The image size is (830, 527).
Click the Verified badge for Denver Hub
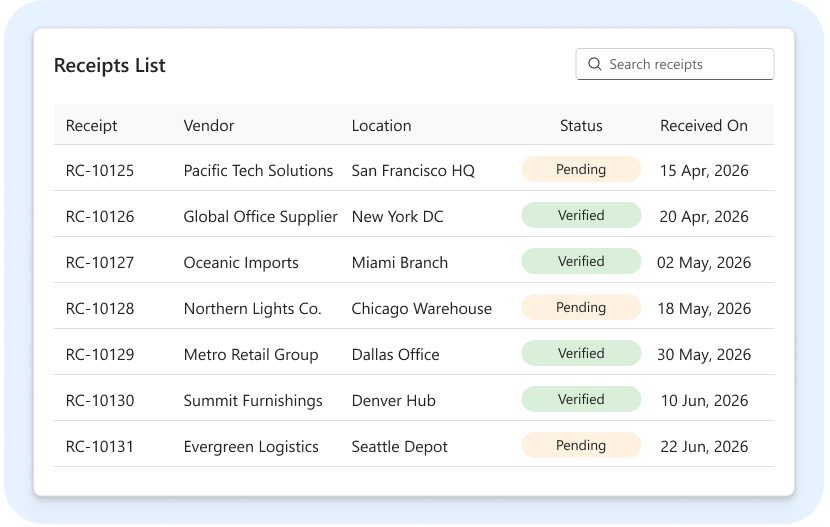point(581,399)
